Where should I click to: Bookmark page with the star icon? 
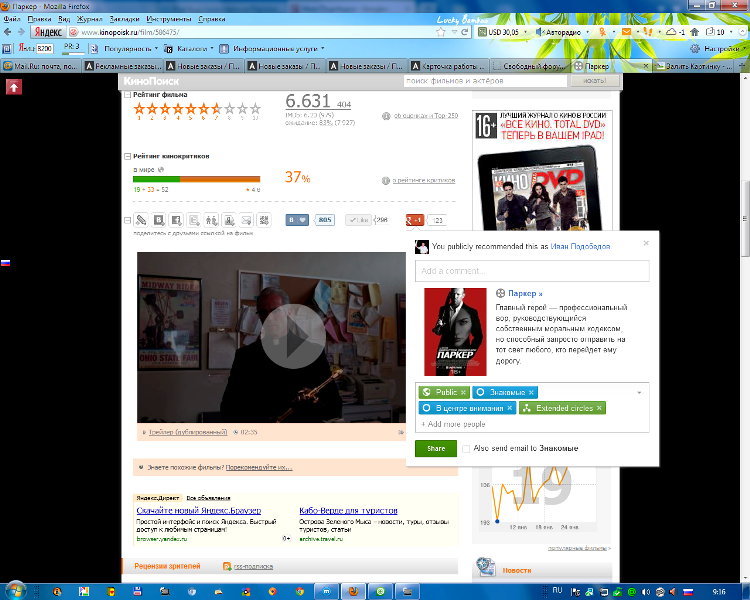click(x=441, y=32)
